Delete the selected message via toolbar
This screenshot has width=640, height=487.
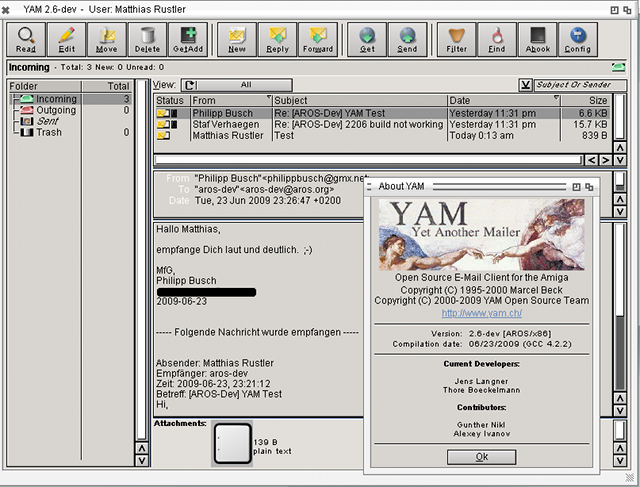pos(147,40)
